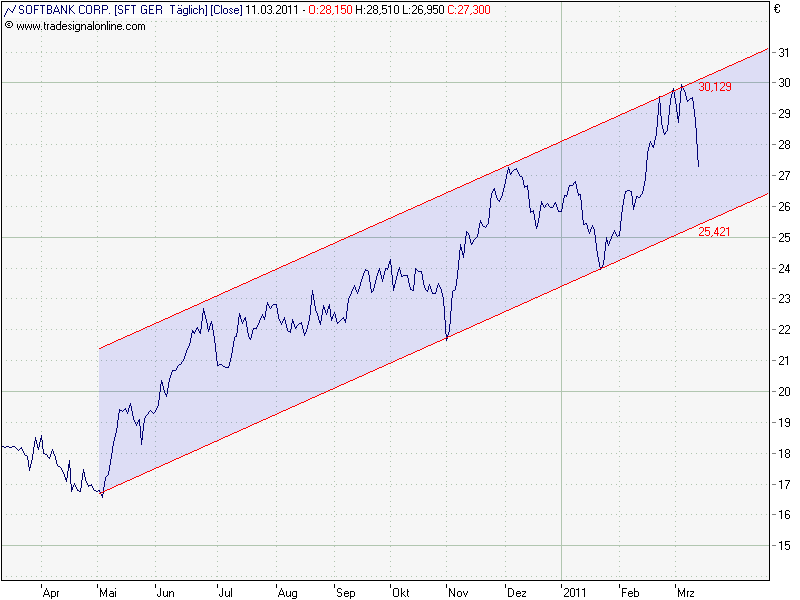The height and width of the screenshot is (600, 800).
Task: Click the Aug label on time axis
Action: click(288, 593)
